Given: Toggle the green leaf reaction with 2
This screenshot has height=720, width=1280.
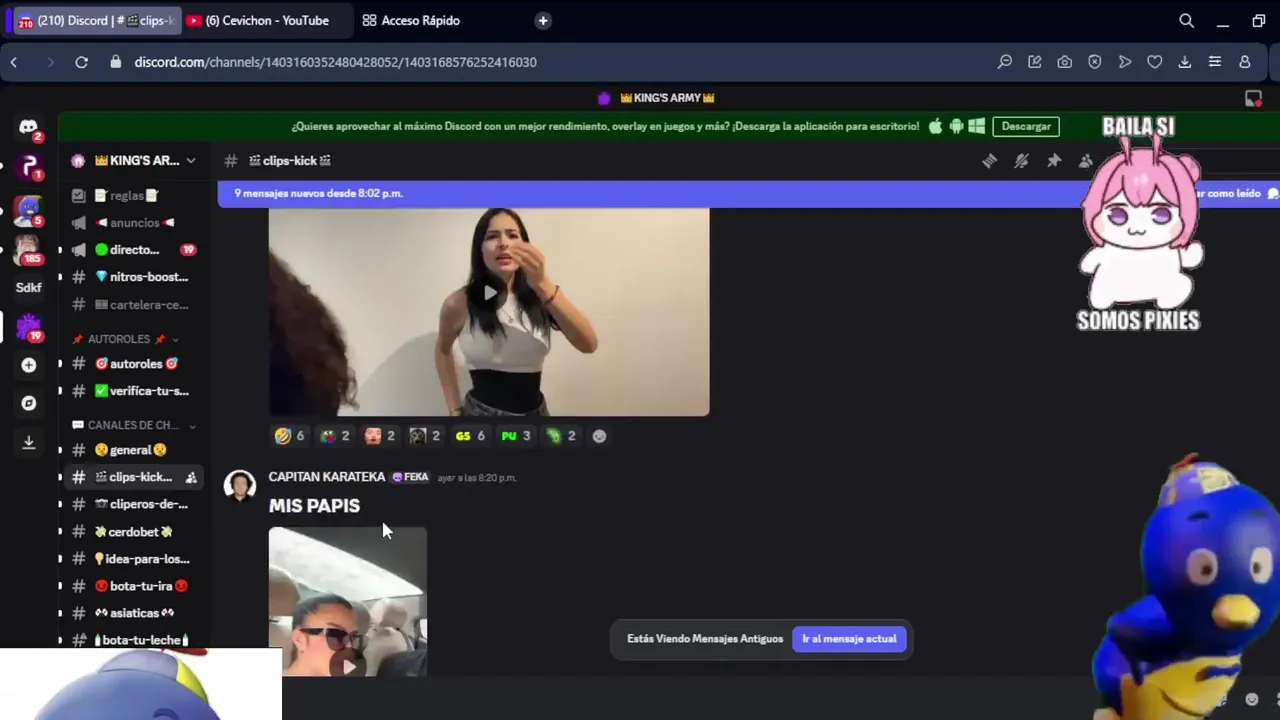Looking at the screenshot, I should [x=561, y=436].
